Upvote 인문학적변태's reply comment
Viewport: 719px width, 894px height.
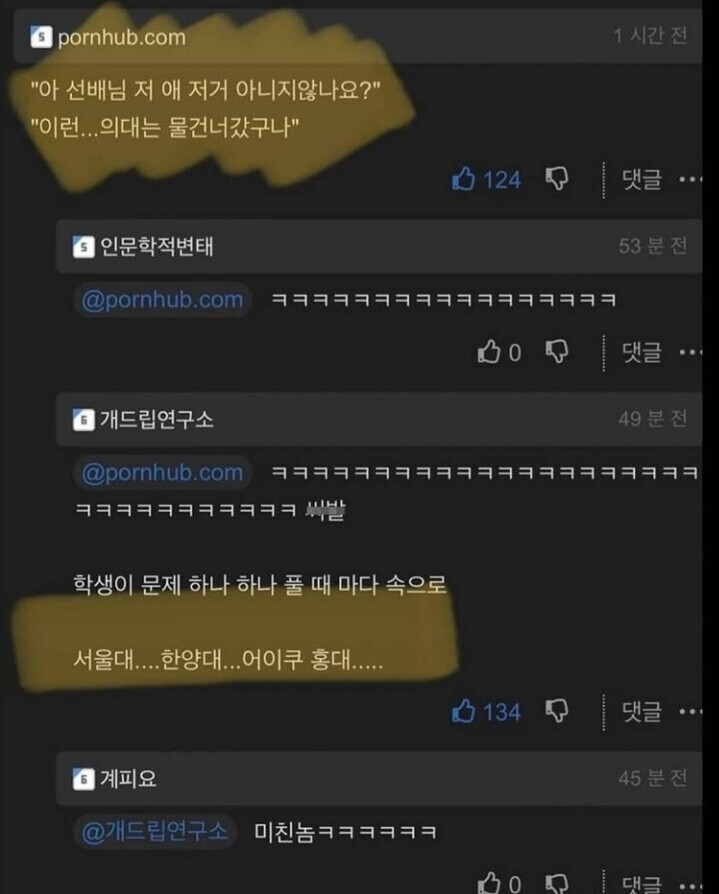tap(489, 352)
